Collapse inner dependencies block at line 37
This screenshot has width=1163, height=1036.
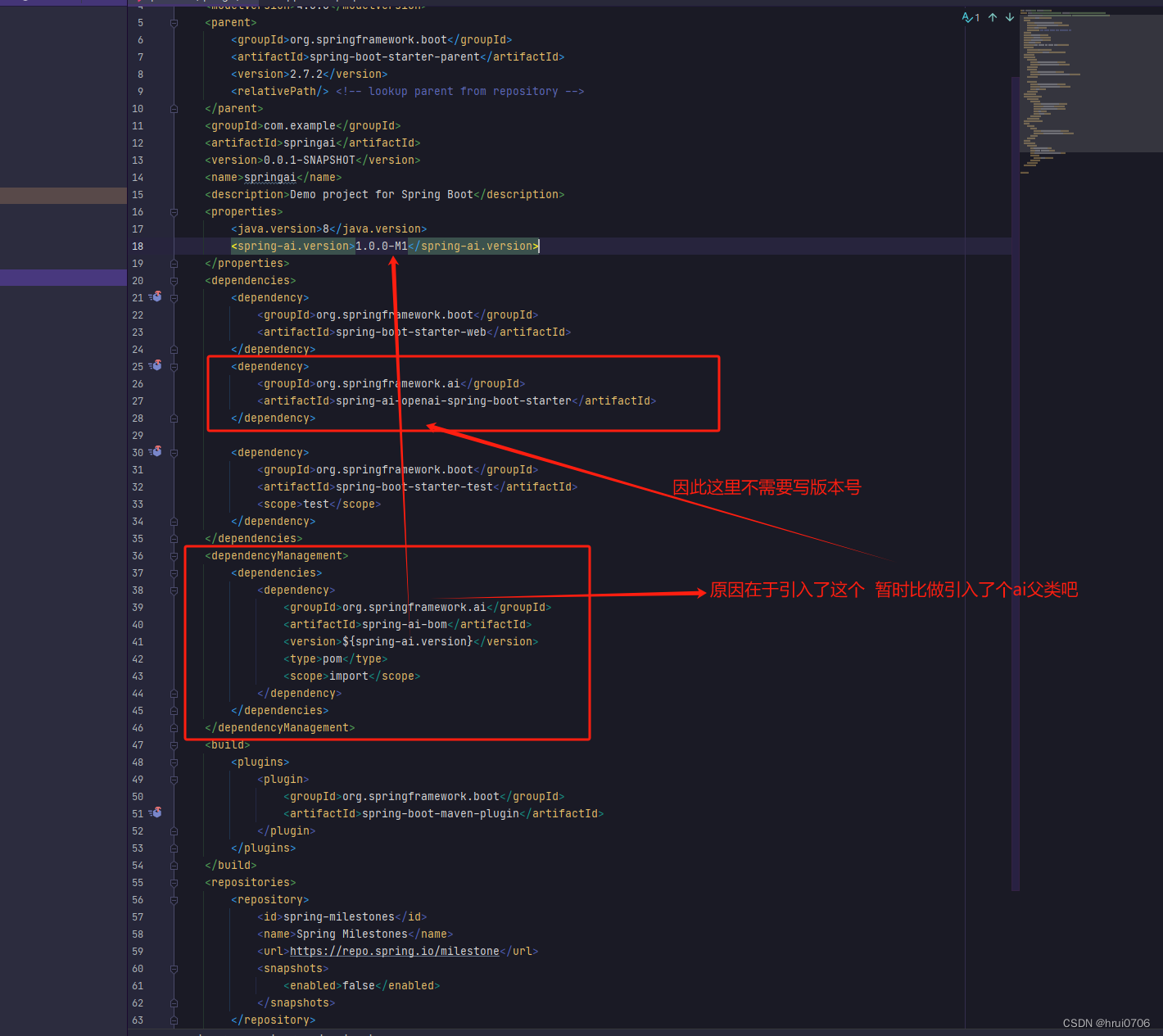[174, 573]
